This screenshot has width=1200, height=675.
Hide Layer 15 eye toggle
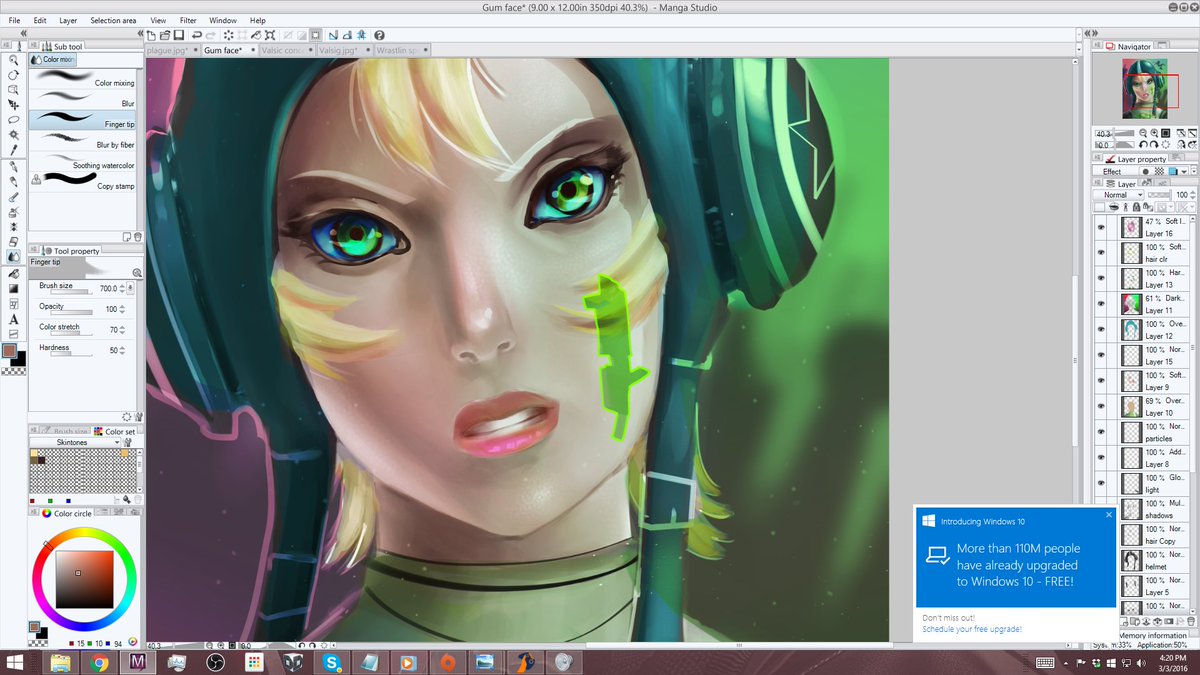tap(1101, 355)
